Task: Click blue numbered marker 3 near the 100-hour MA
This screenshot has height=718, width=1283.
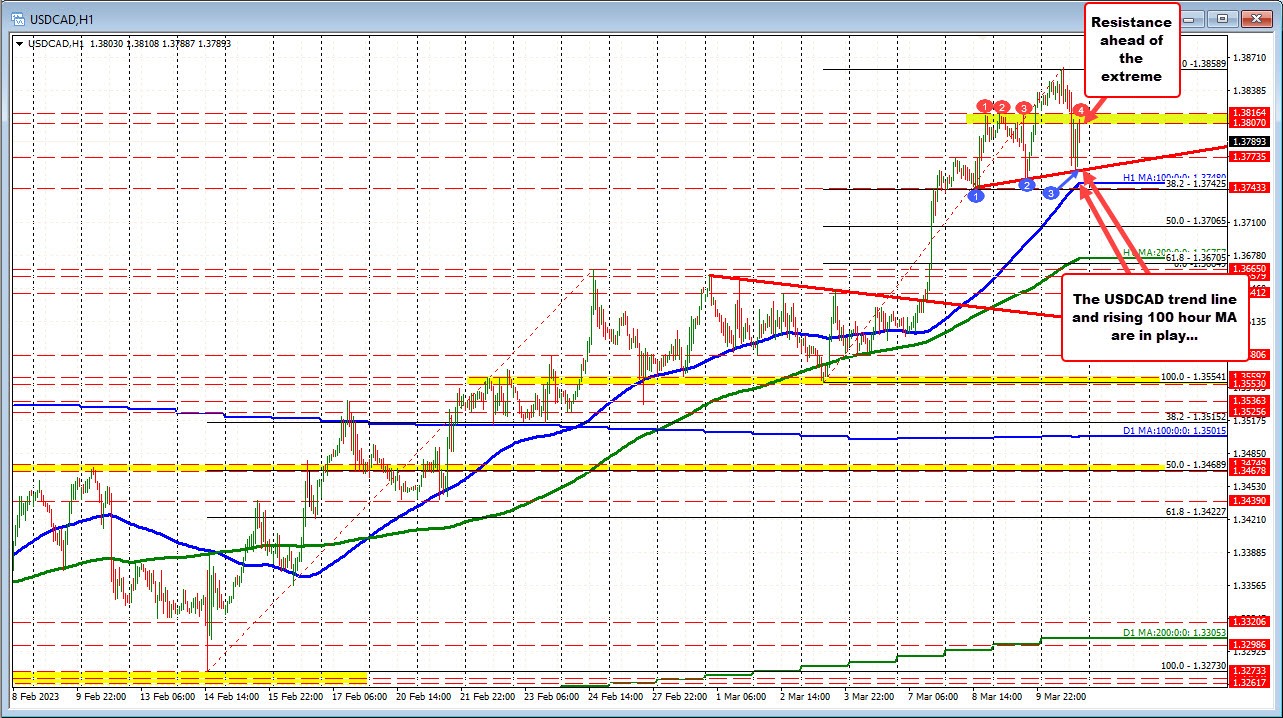Action: [x=1050, y=193]
